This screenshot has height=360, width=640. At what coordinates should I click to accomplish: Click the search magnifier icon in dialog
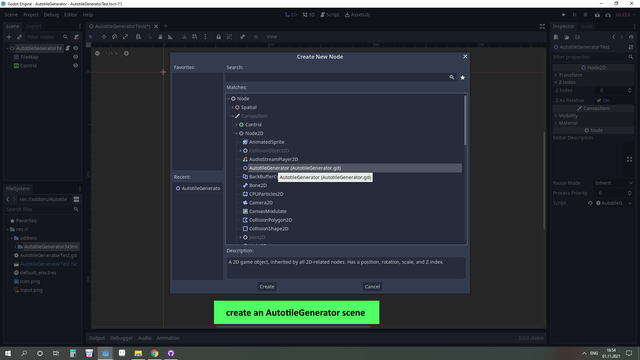click(x=451, y=77)
